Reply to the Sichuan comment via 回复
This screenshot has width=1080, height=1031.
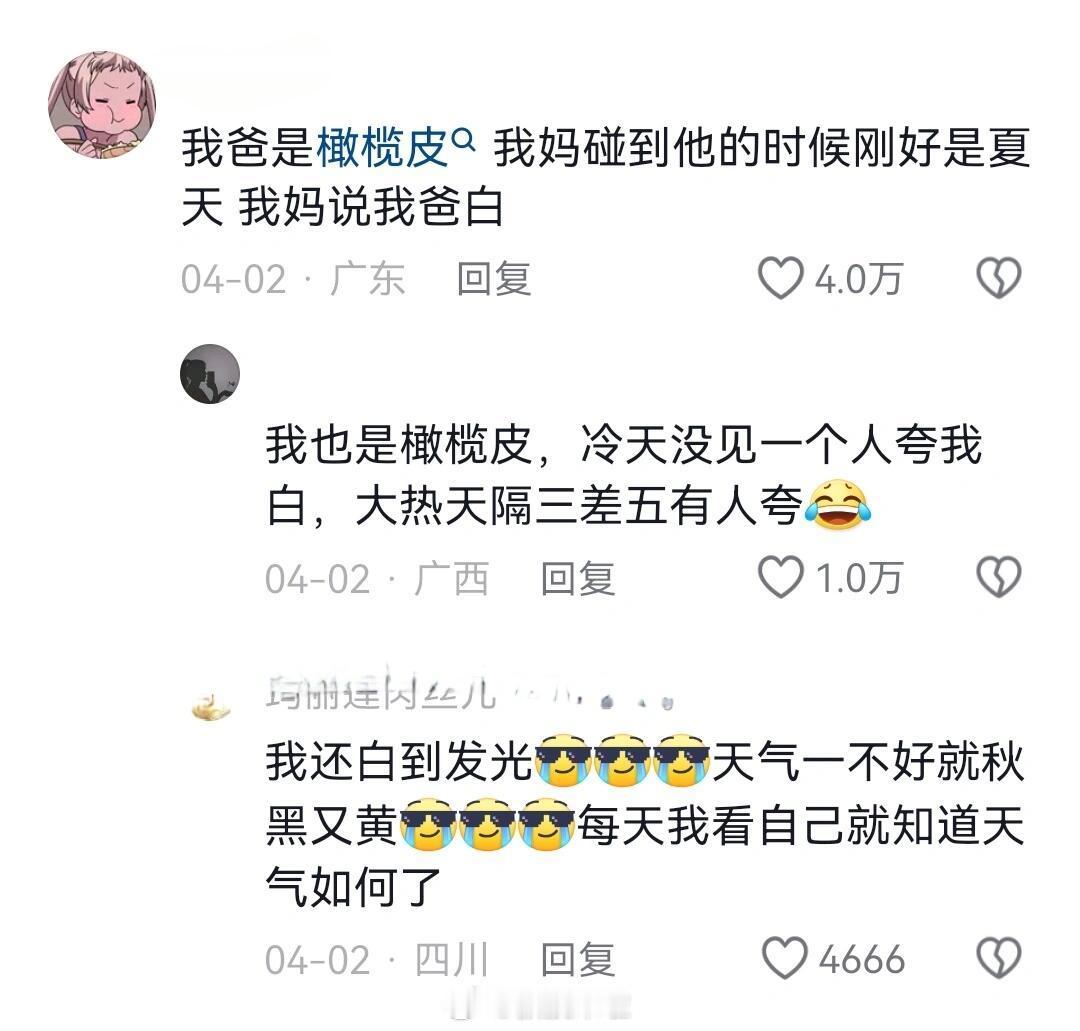coord(578,960)
